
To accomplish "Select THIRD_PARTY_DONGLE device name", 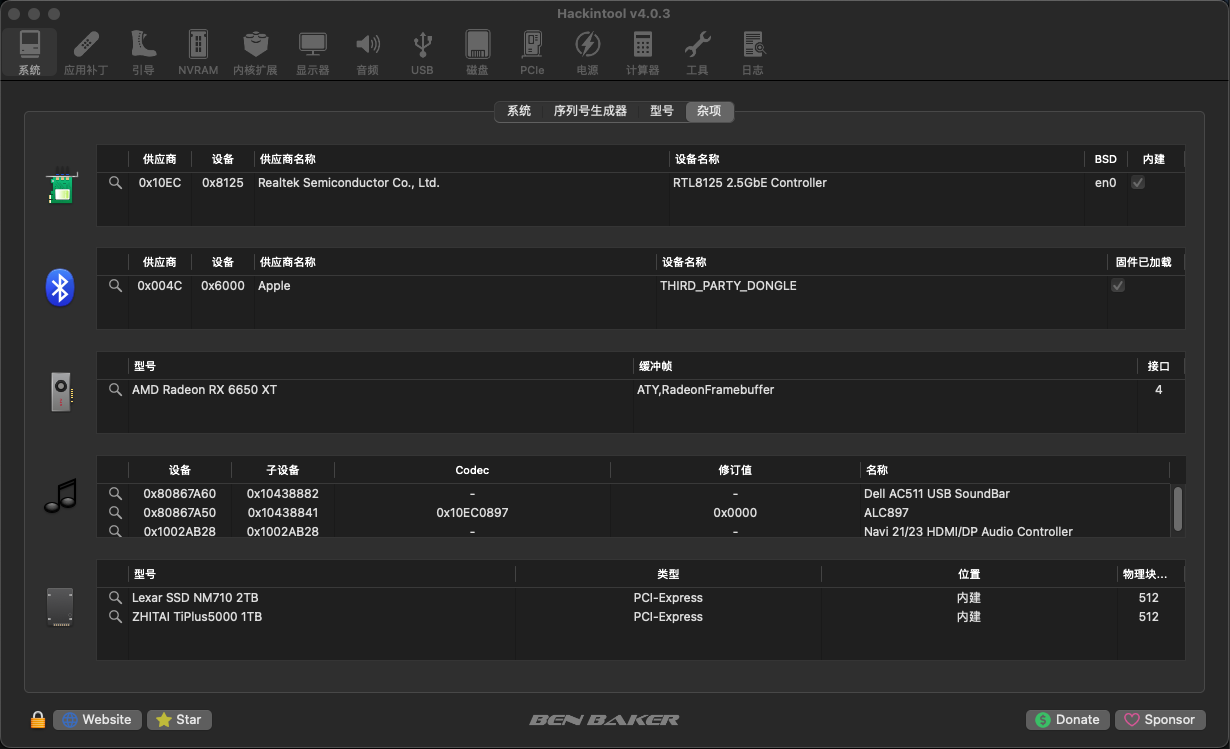I will (728, 286).
